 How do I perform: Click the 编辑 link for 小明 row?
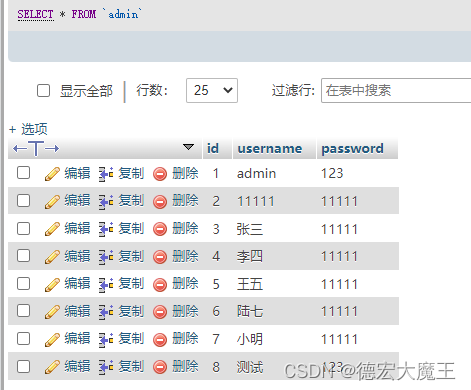pyautogui.click(x=77, y=339)
